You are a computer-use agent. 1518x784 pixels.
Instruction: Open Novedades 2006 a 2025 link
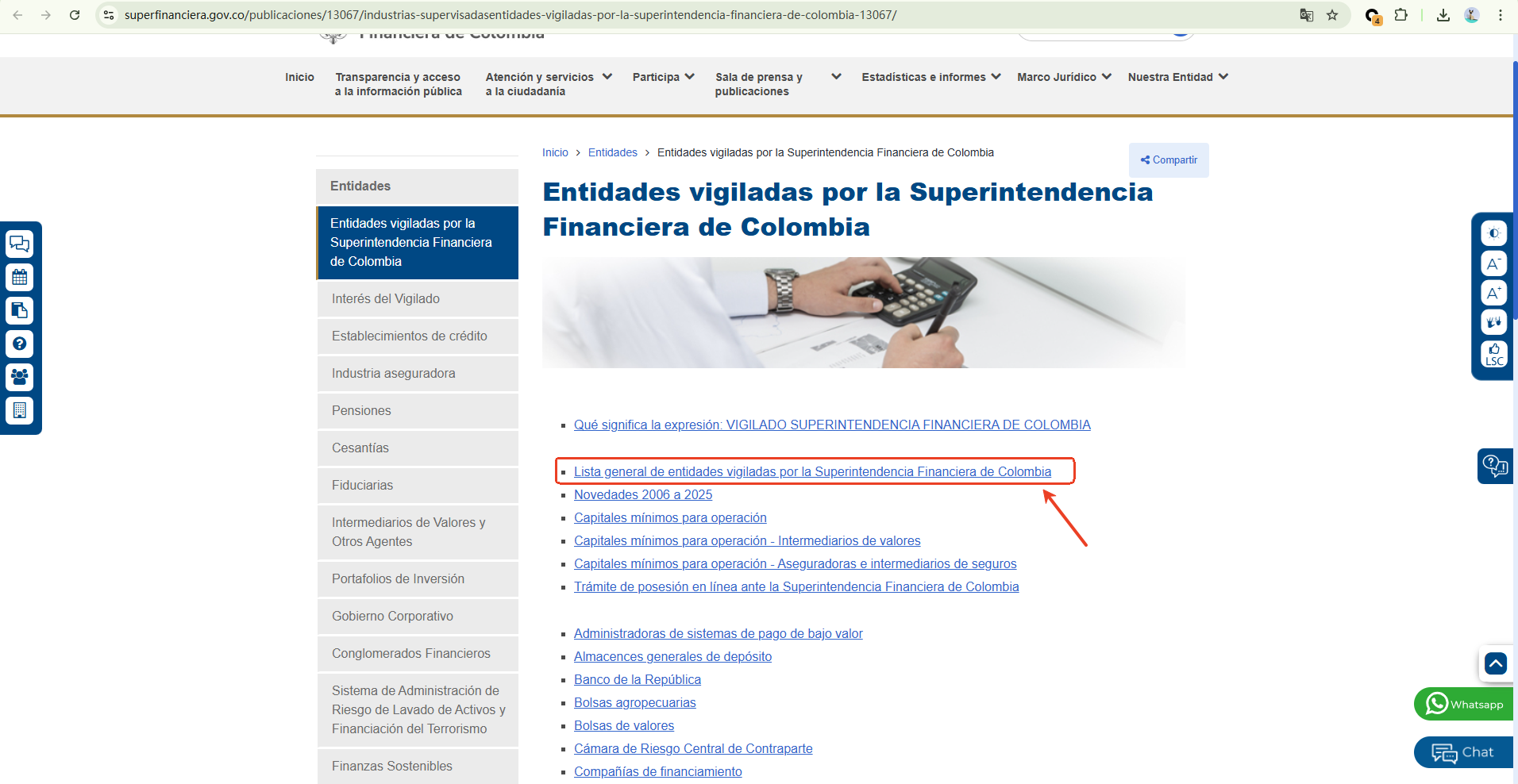[x=643, y=495]
